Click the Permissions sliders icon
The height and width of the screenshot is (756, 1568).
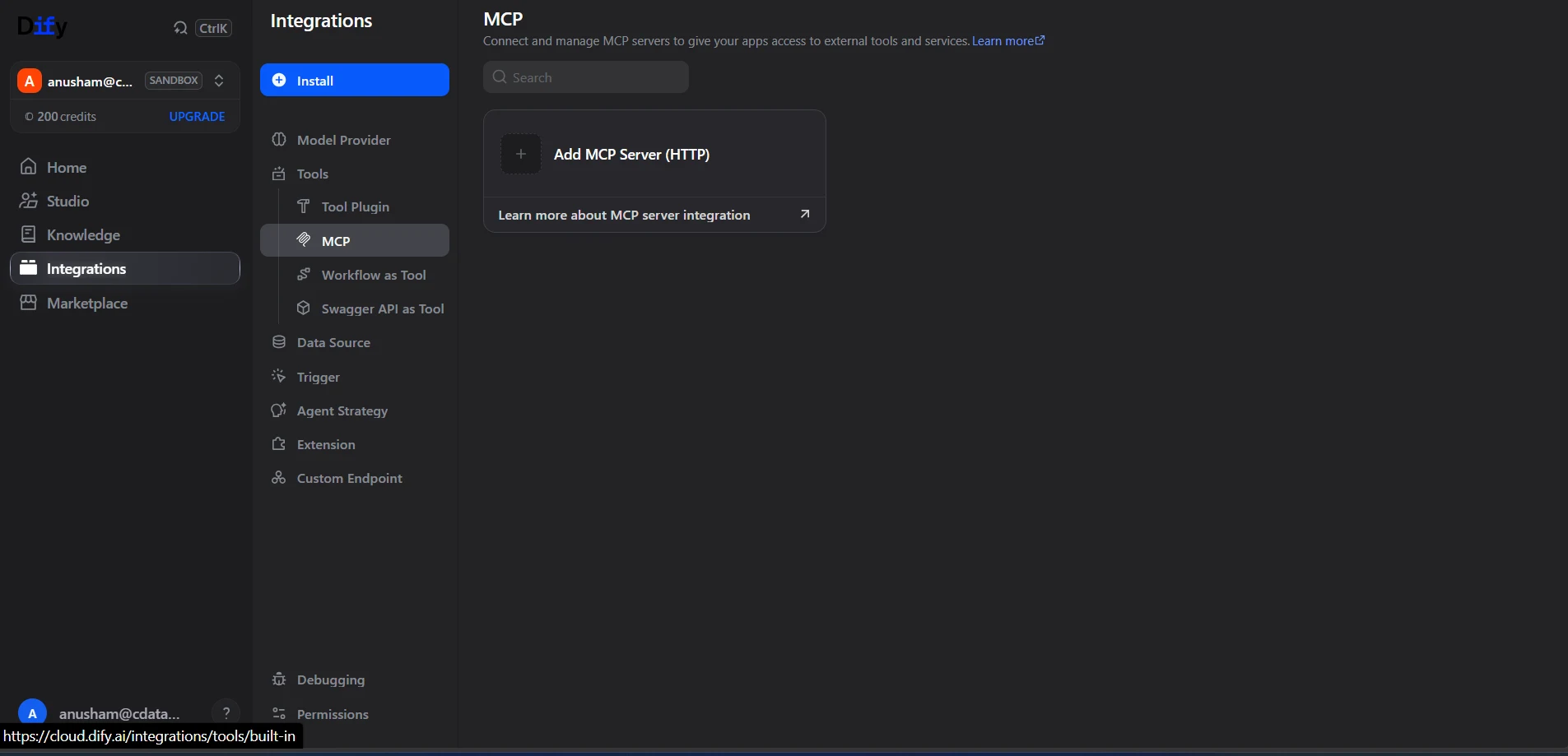coord(279,713)
